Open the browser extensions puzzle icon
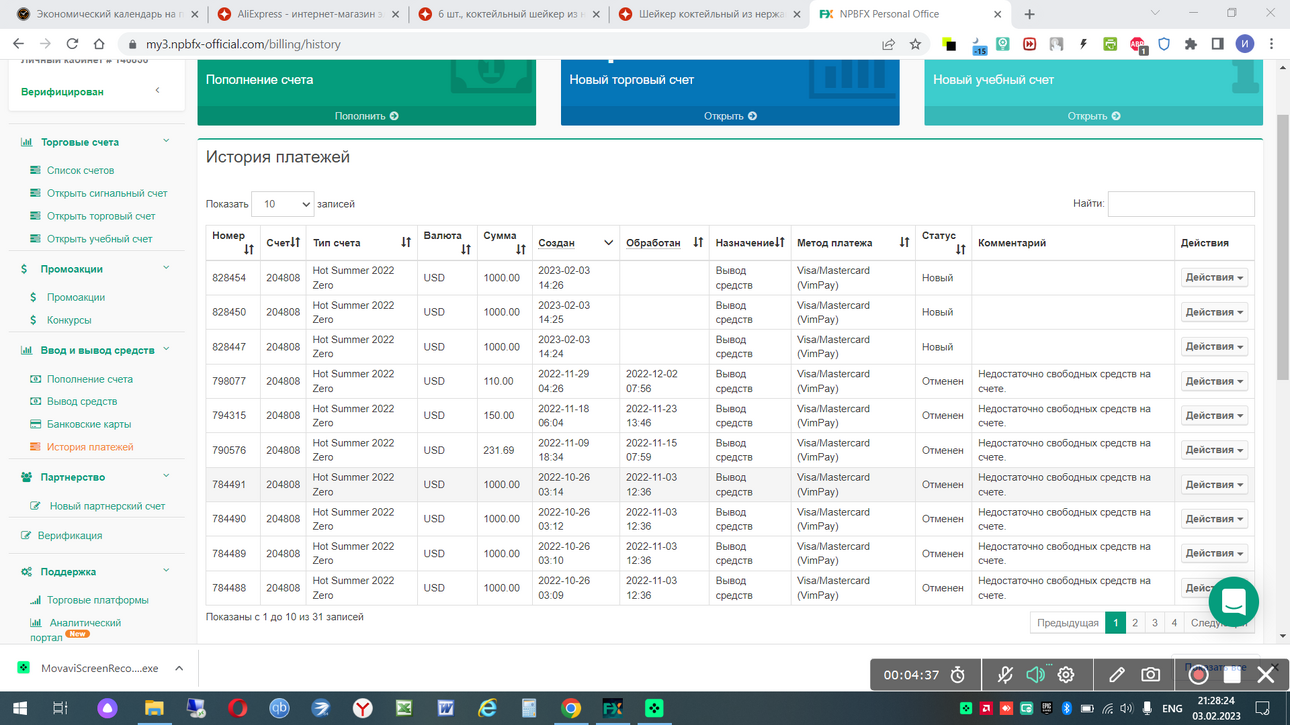 pyautogui.click(x=1190, y=44)
